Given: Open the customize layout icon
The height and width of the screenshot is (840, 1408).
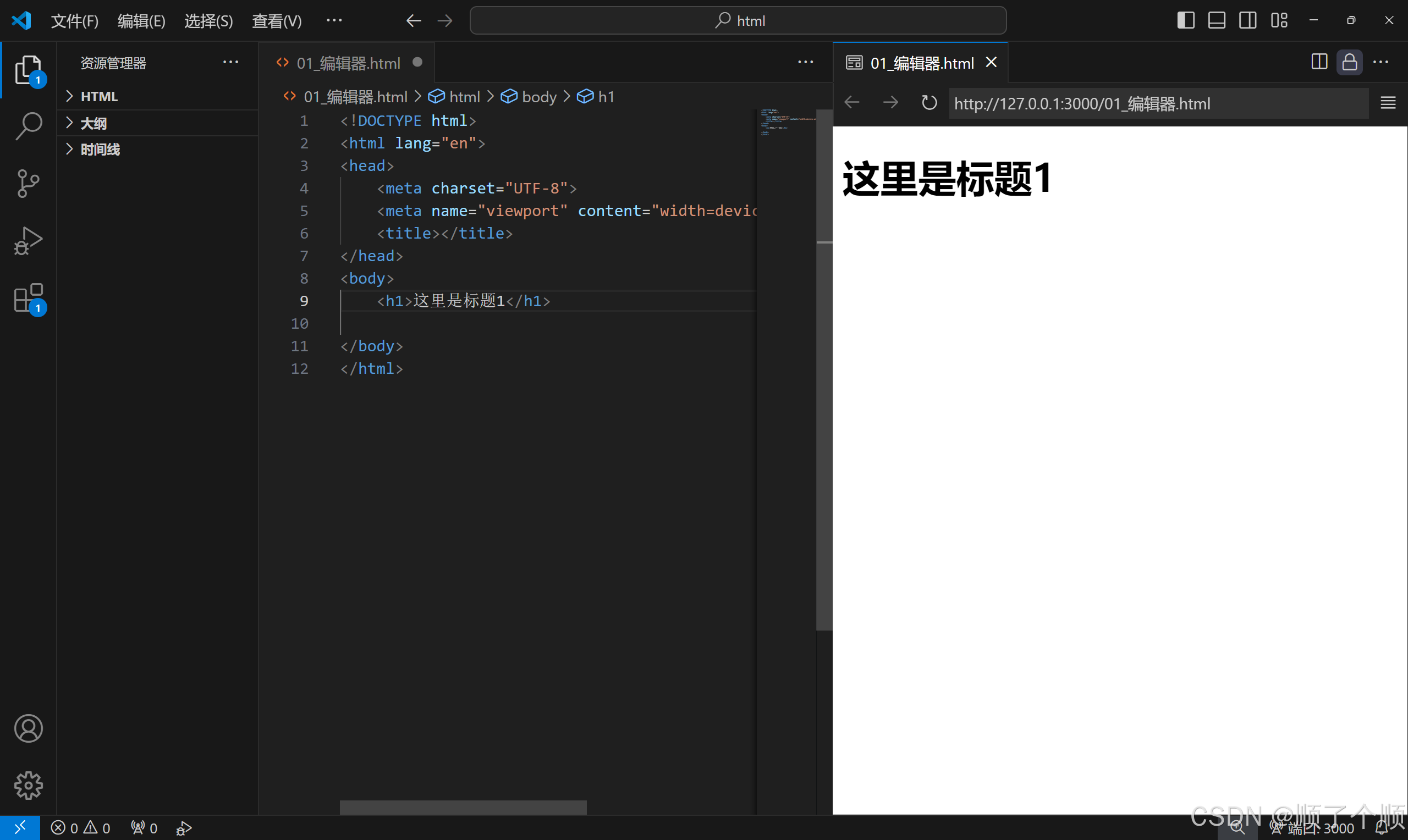Looking at the screenshot, I should 1279,20.
